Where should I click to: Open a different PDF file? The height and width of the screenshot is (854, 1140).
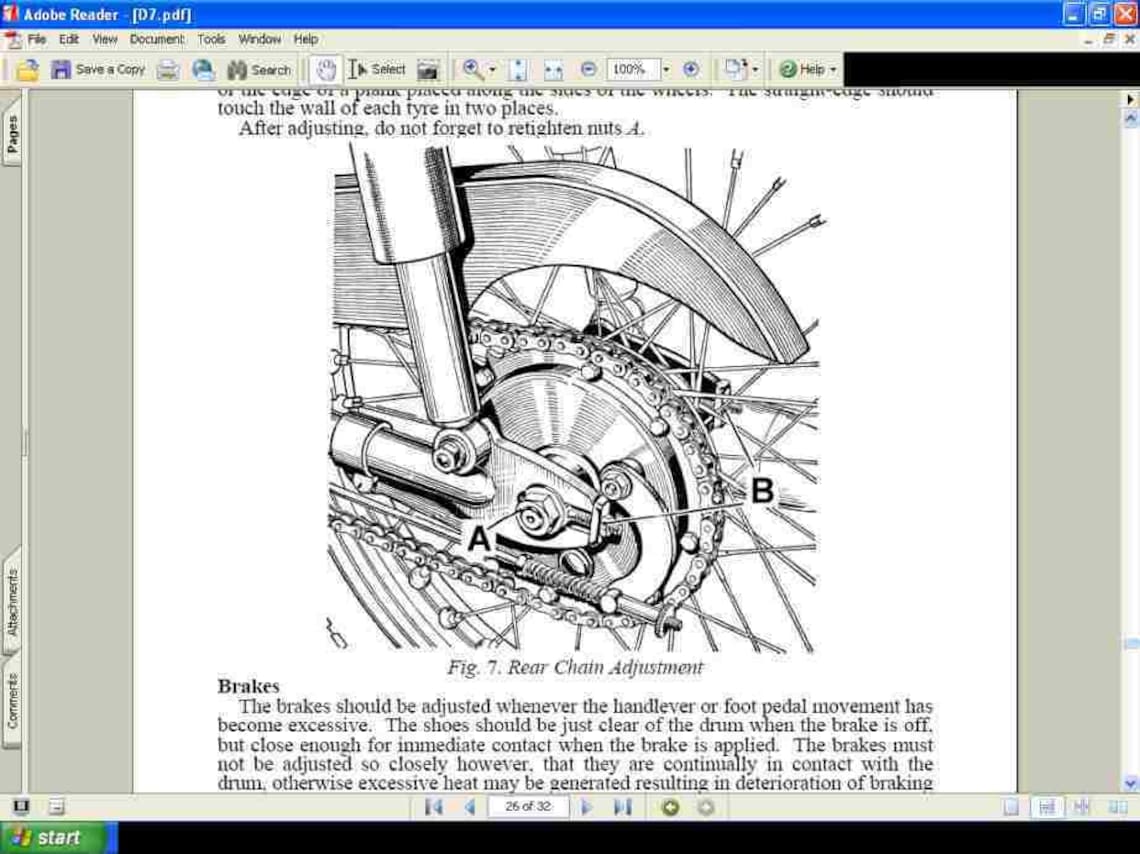[x=27, y=69]
